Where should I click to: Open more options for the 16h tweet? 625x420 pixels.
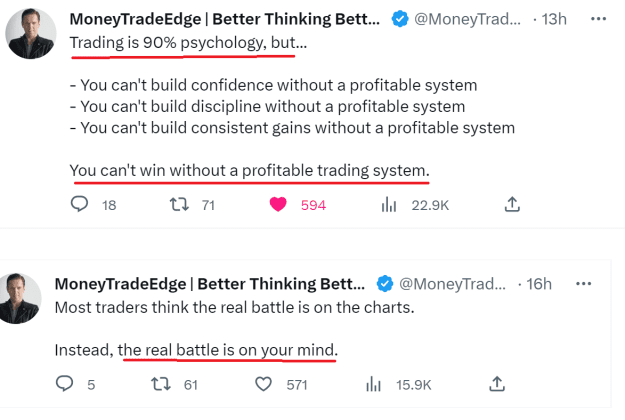(584, 284)
